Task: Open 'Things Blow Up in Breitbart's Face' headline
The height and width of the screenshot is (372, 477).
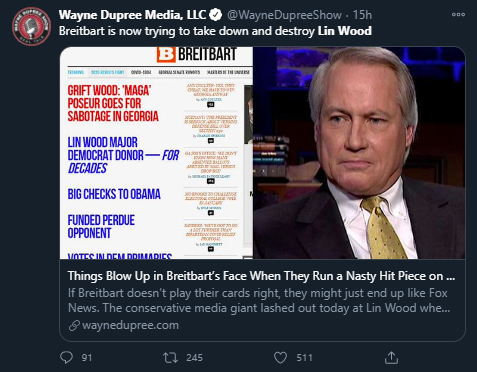Action: [x=261, y=276]
